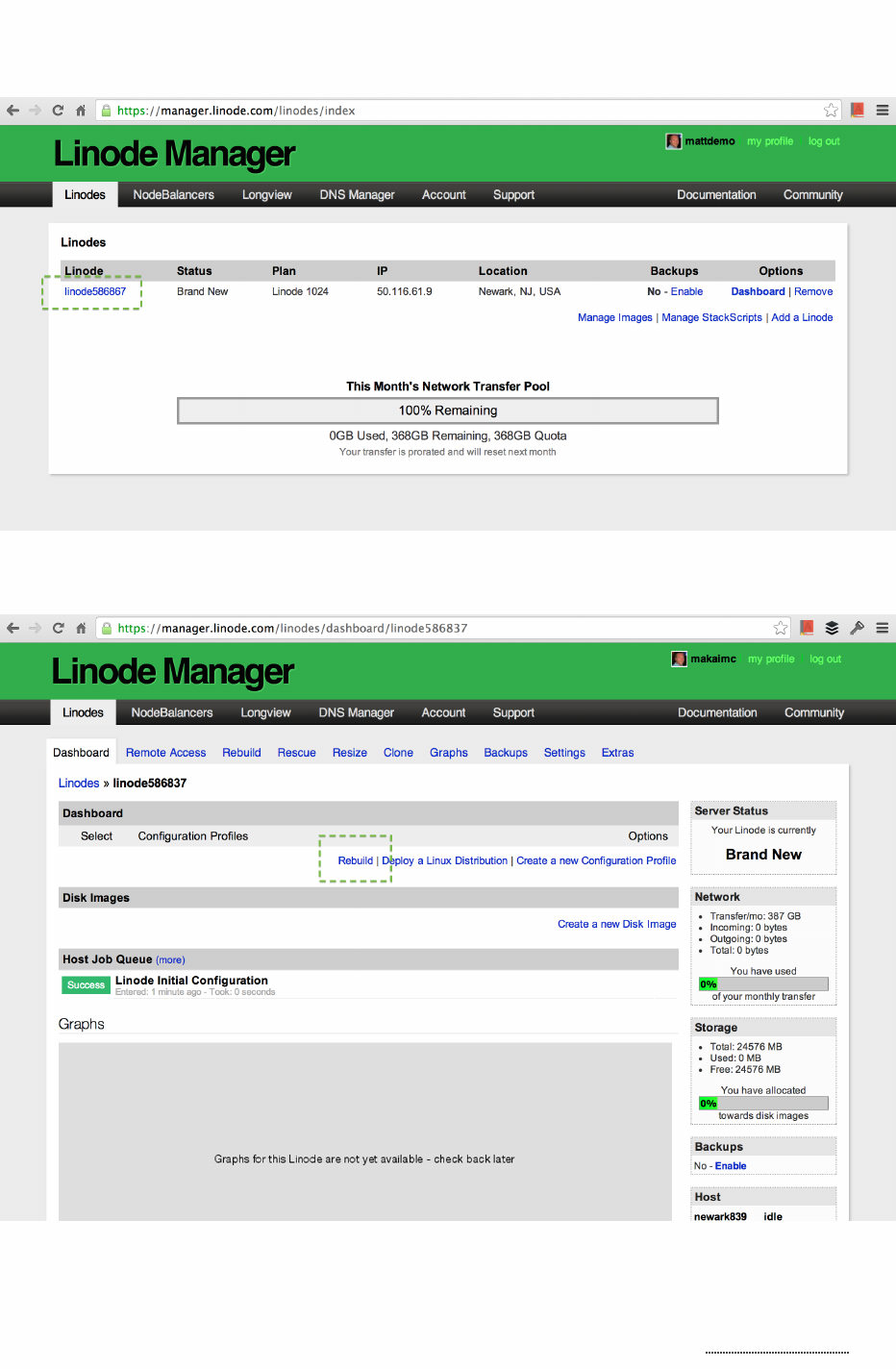Open mattdemo's my profile link
This screenshot has height=1369, width=896.
770,141
